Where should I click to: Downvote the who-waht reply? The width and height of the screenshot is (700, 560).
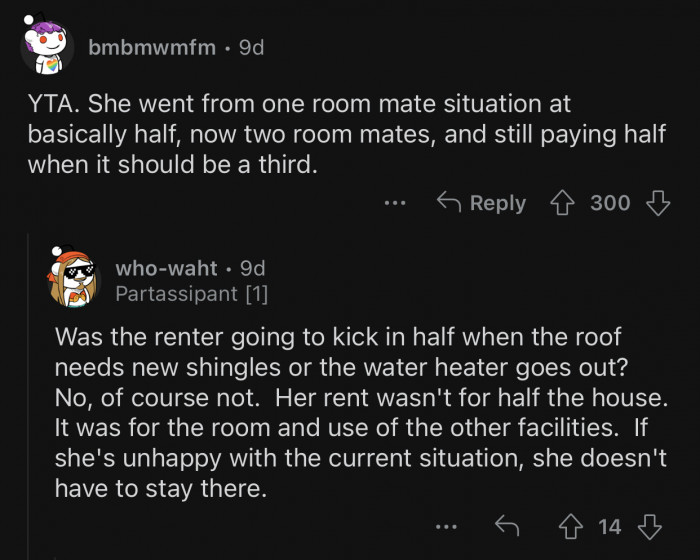[x=651, y=526]
